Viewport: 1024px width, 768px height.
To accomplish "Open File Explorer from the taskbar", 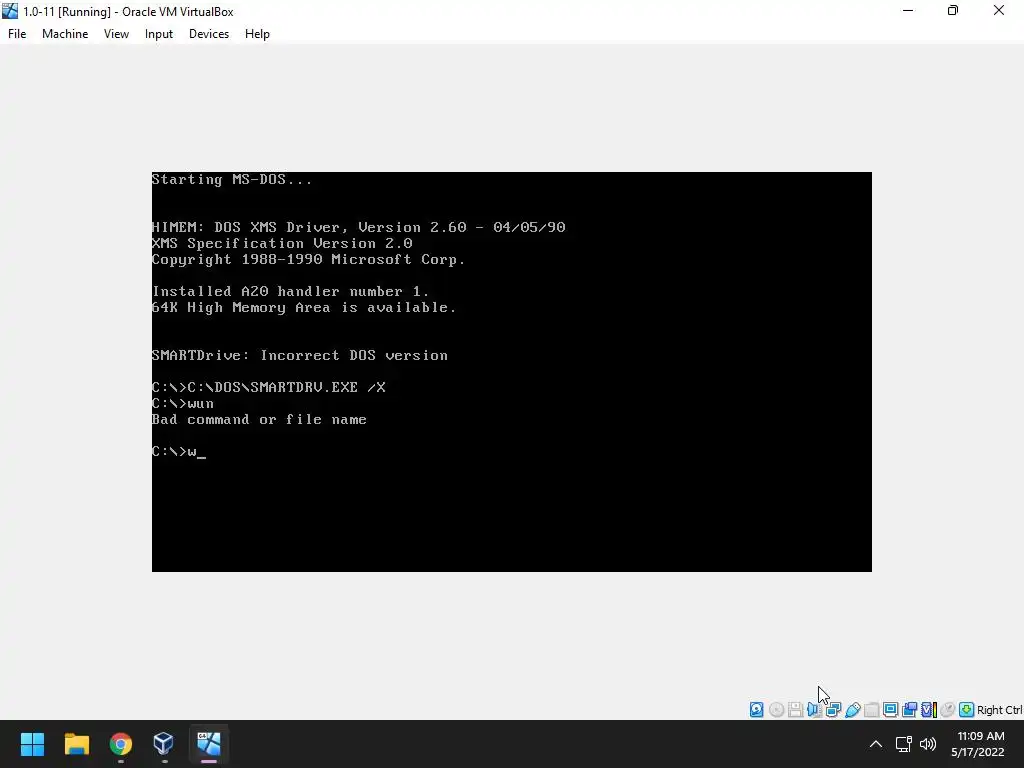I will [x=76, y=744].
